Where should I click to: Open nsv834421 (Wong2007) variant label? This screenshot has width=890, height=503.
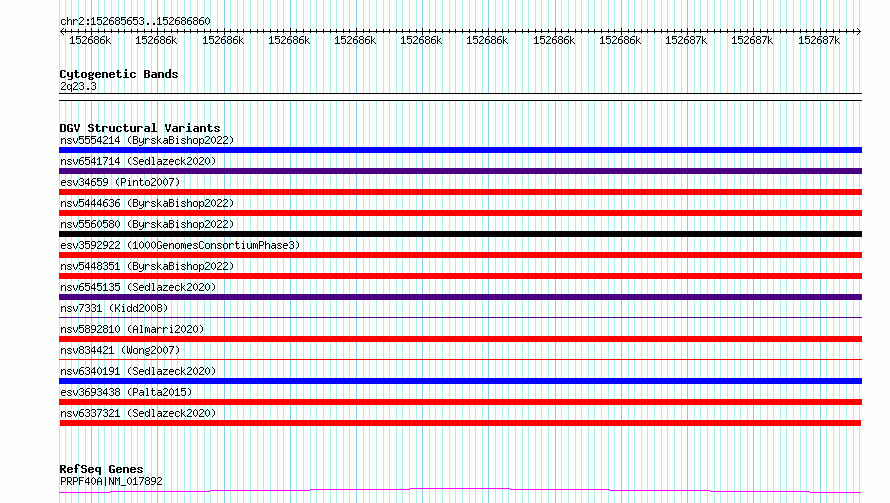tap(120, 350)
